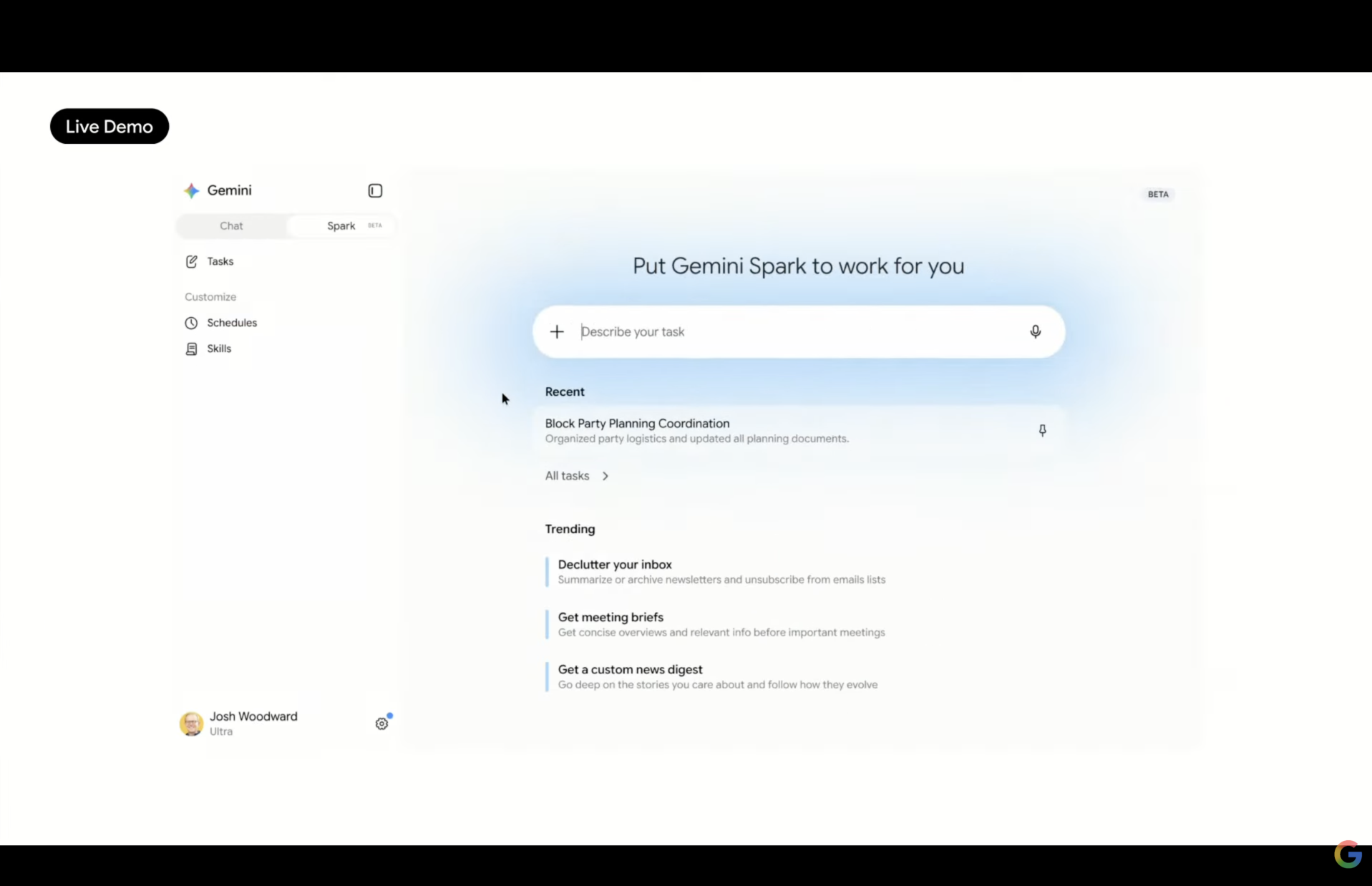Click 'Organized party logistics' description text
Image resolution: width=1372 pixels, height=886 pixels.
(697, 439)
